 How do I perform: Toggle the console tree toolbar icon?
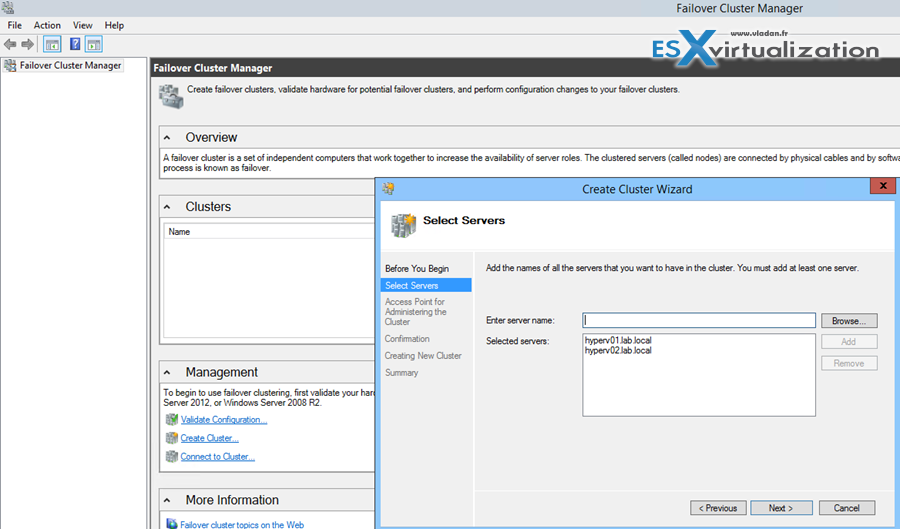click(x=52, y=44)
